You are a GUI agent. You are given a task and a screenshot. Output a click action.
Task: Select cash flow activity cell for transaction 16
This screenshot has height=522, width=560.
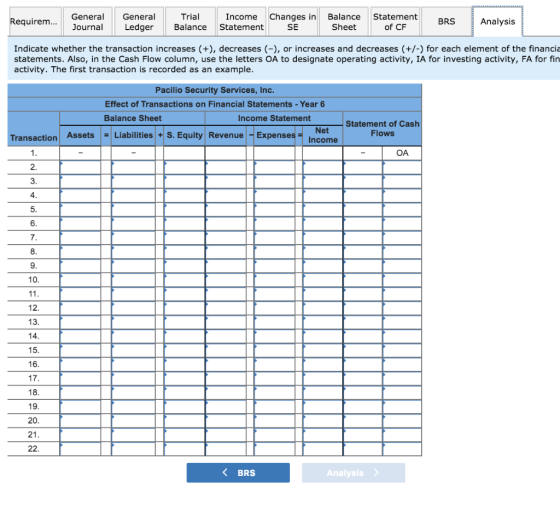402,365
